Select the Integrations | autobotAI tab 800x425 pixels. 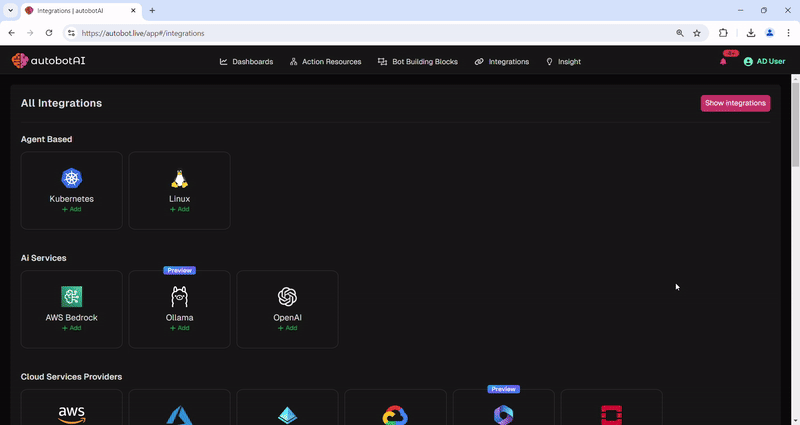81,11
